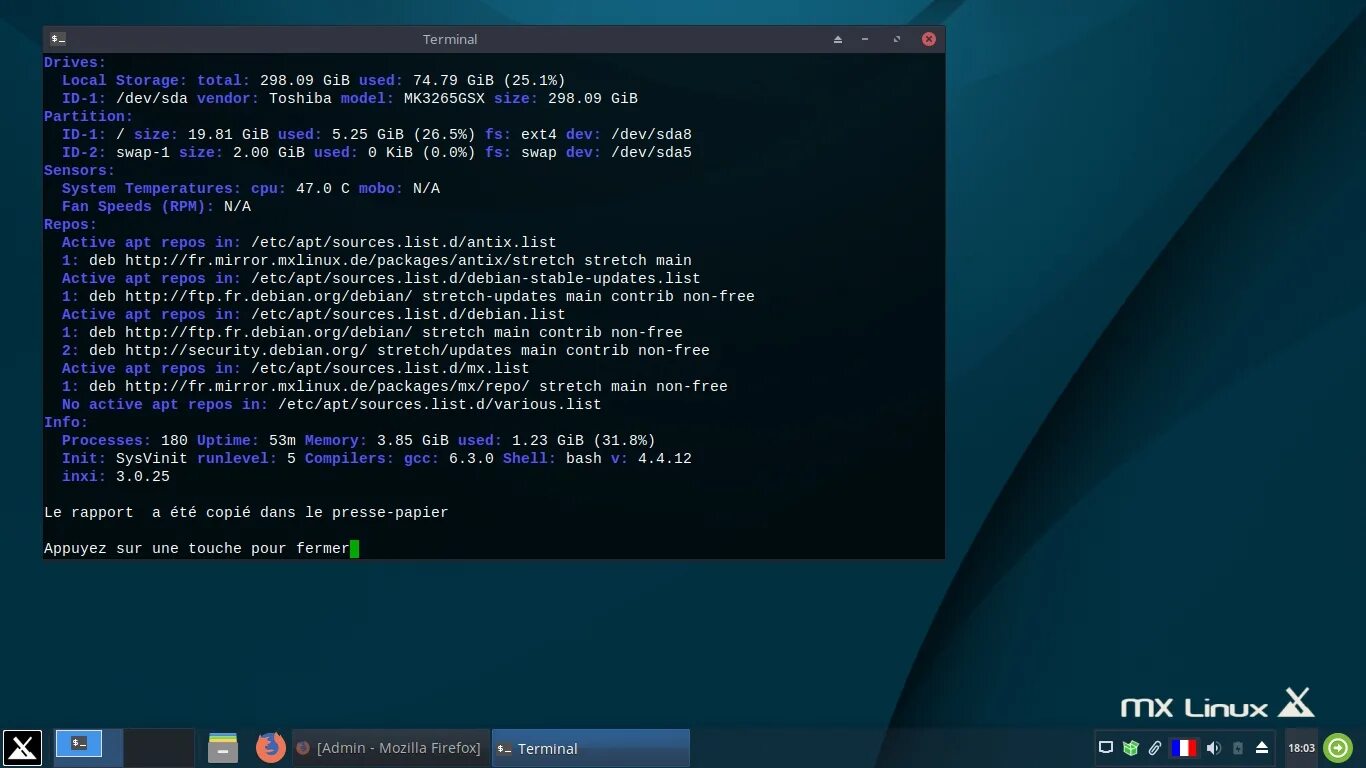Click the '/dev/sda' drive text

[152, 98]
